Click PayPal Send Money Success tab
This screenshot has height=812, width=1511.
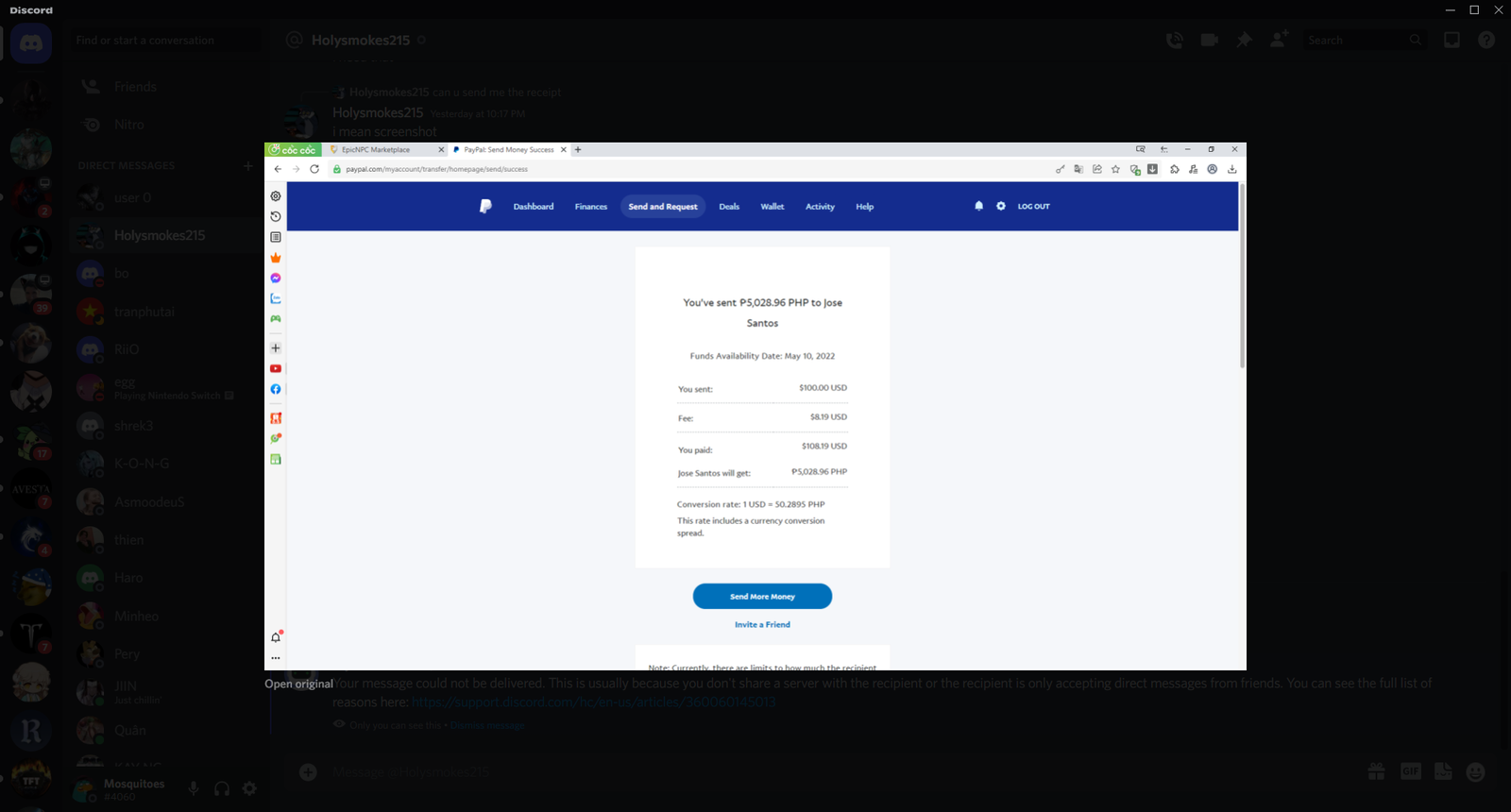[508, 150]
